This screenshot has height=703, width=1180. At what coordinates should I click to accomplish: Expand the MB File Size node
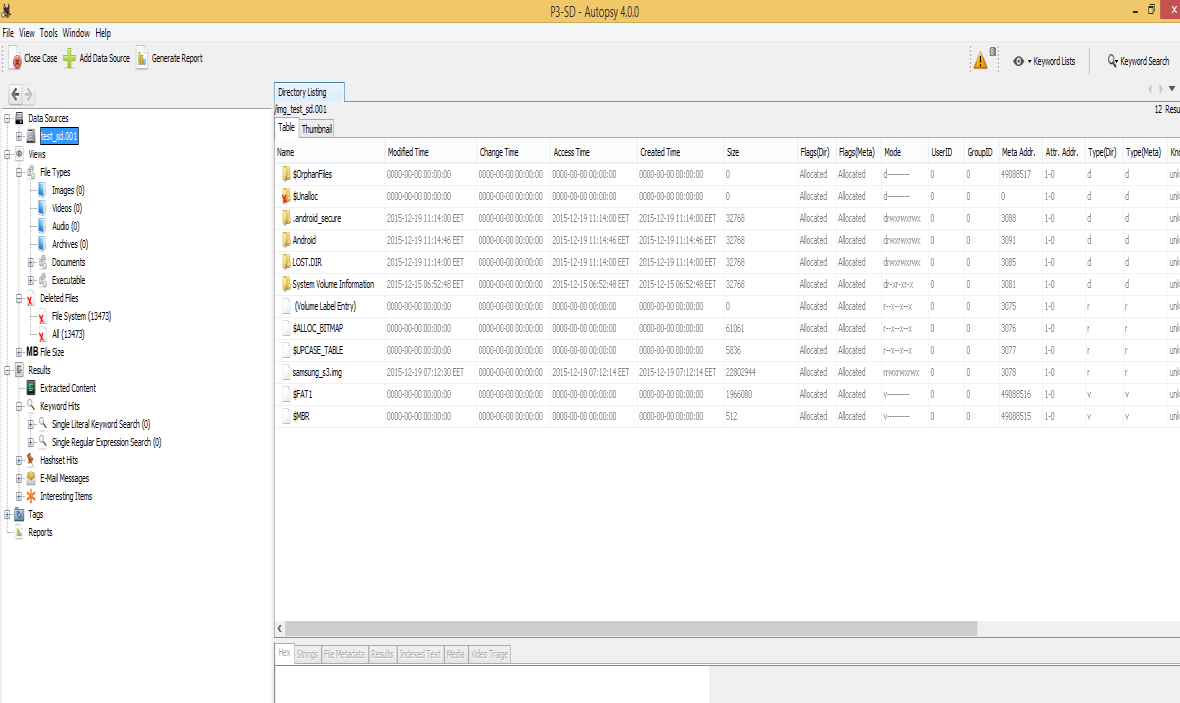[19, 352]
